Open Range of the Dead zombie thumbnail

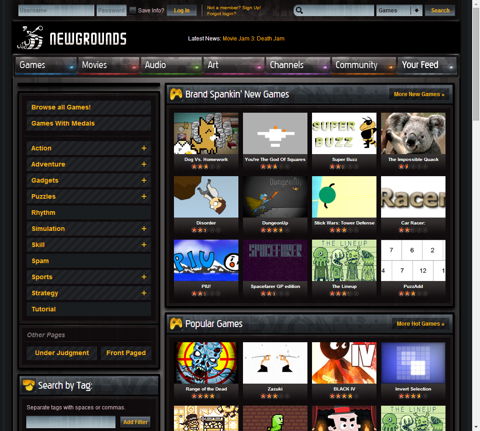pyautogui.click(x=206, y=363)
